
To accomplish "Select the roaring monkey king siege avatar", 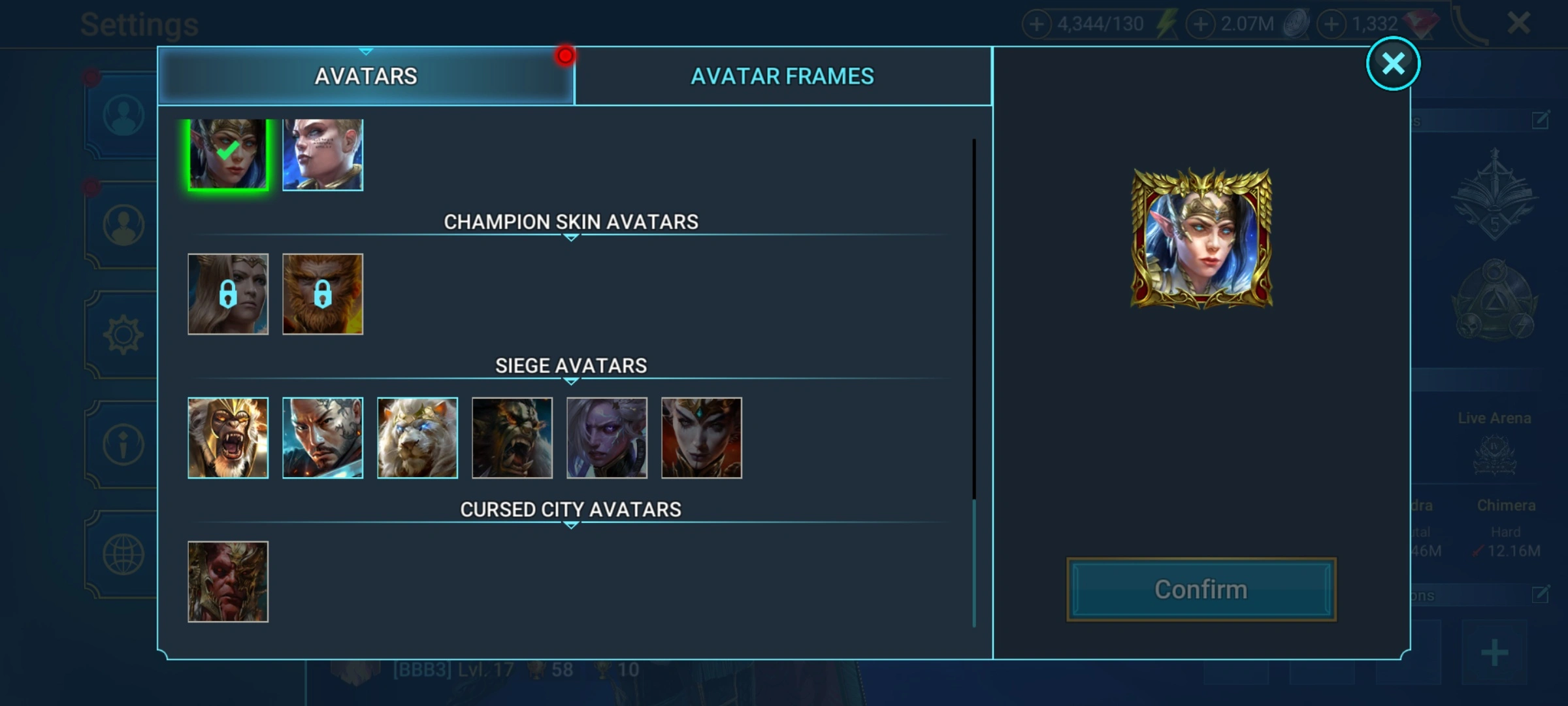I will tap(228, 438).
